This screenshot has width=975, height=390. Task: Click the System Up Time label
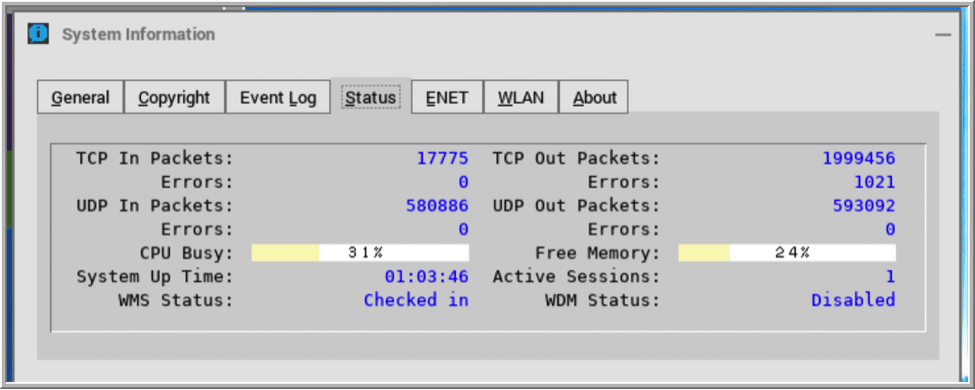(x=155, y=277)
